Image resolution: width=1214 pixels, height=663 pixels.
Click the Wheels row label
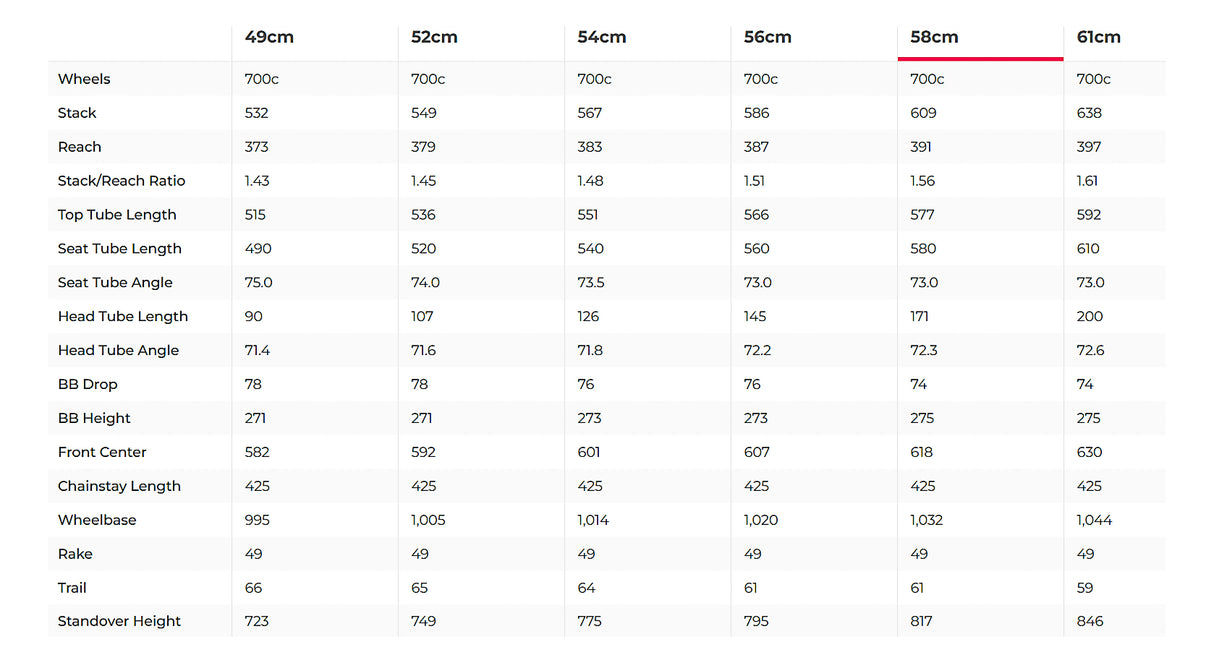(84, 79)
